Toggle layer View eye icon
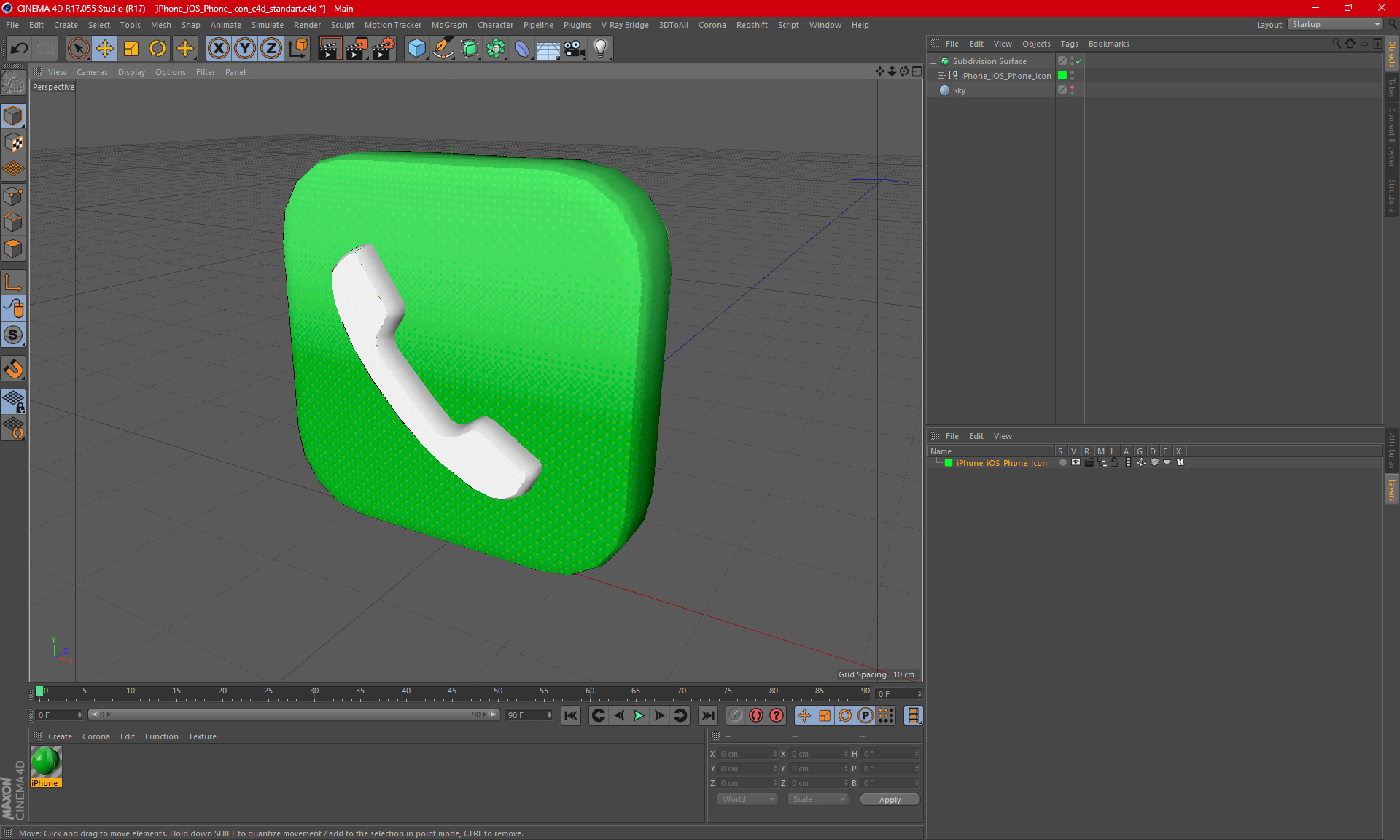This screenshot has height=840, width=1400. click(1076, 462)
